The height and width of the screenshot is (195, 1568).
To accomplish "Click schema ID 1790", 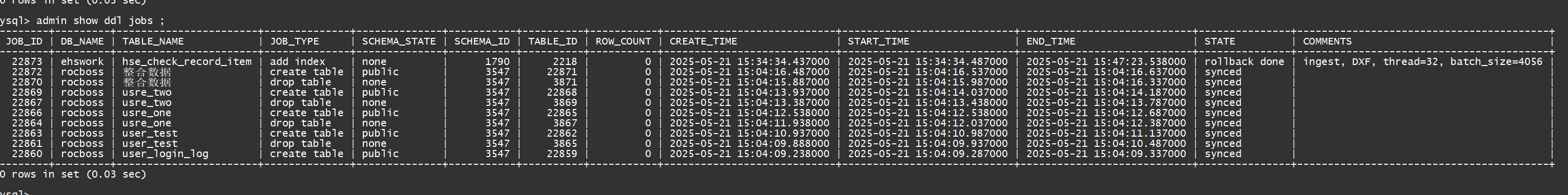I will point(498,61).
